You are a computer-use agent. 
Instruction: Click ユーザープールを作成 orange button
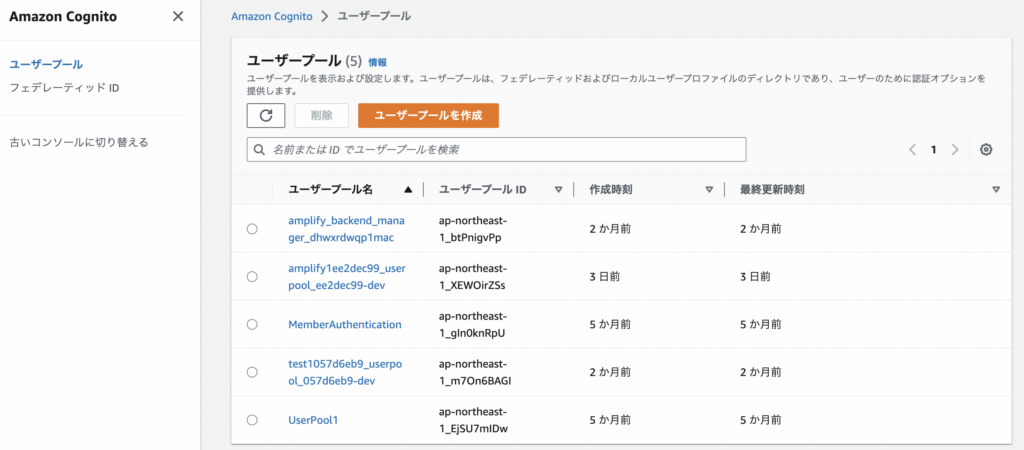coord(428,116)
